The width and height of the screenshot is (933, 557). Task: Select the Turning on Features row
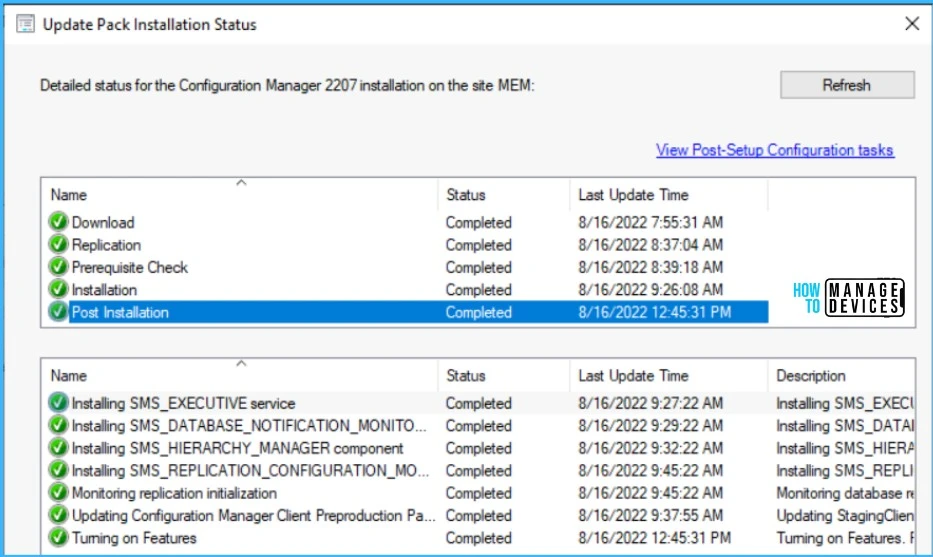click(x=480, y=537)
